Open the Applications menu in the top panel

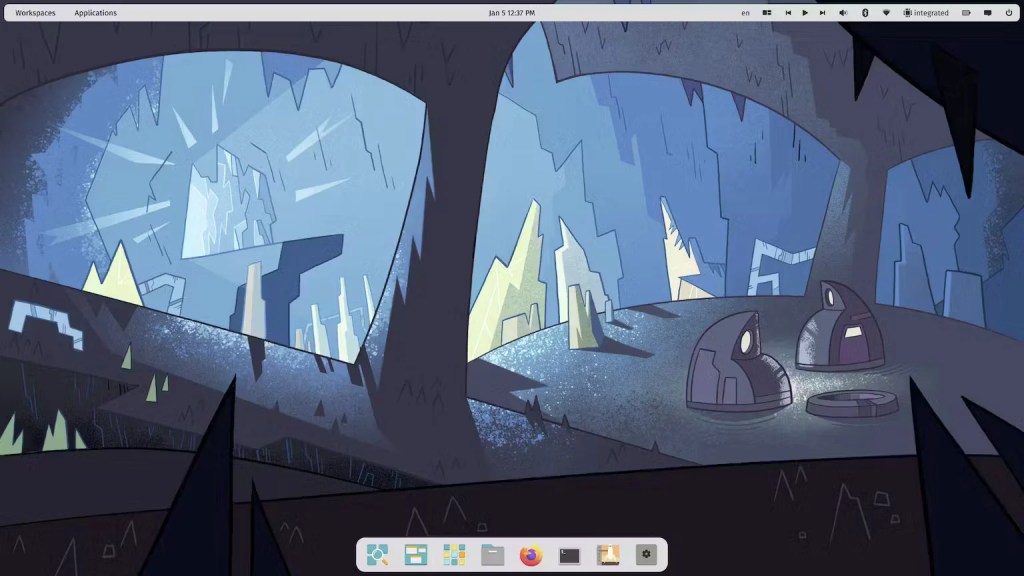(x=95, y=12)
